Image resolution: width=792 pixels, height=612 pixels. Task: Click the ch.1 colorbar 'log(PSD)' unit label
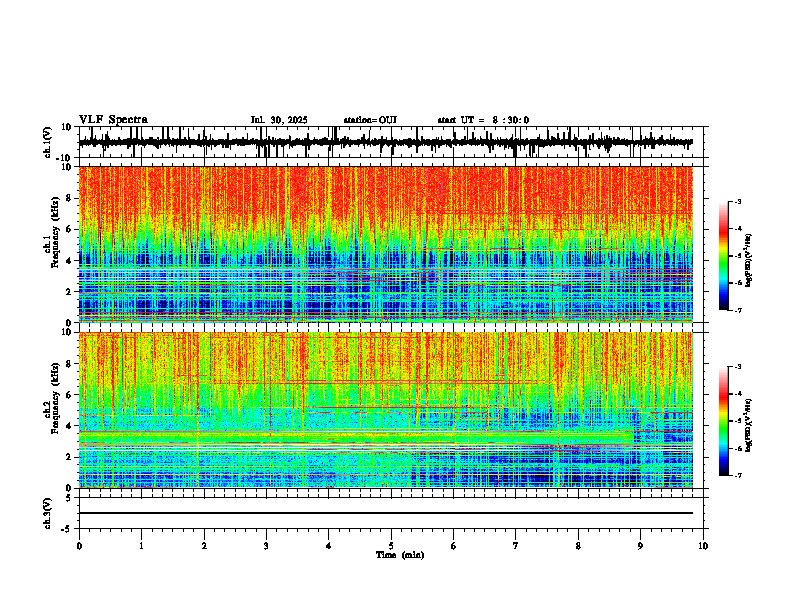[x=749, y=261]
